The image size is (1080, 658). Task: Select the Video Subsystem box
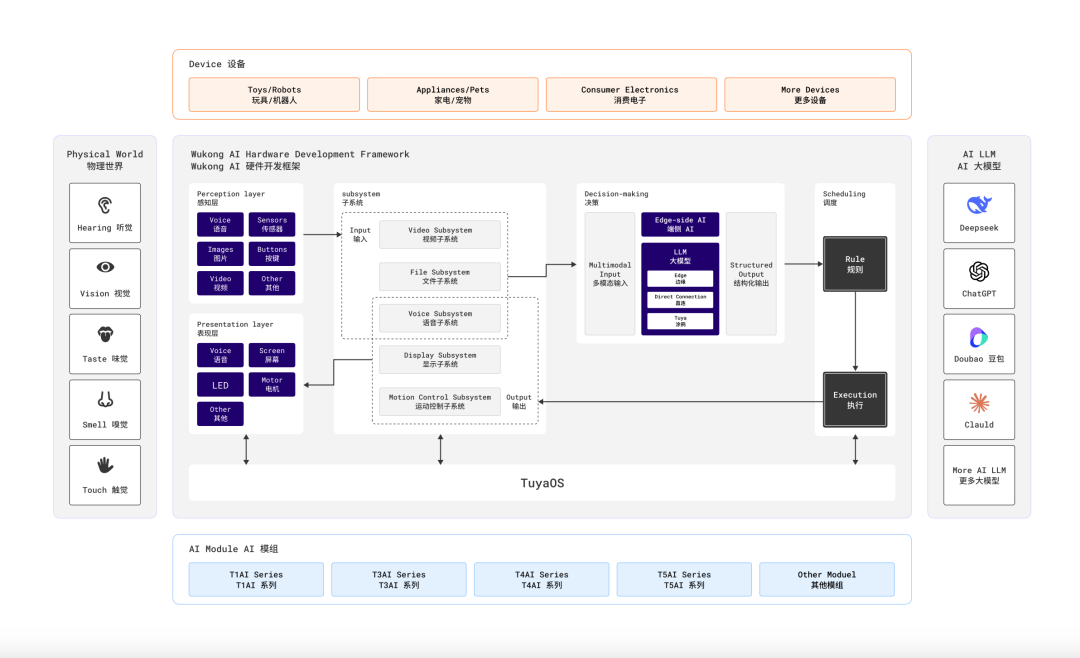[x=440, y=234]
